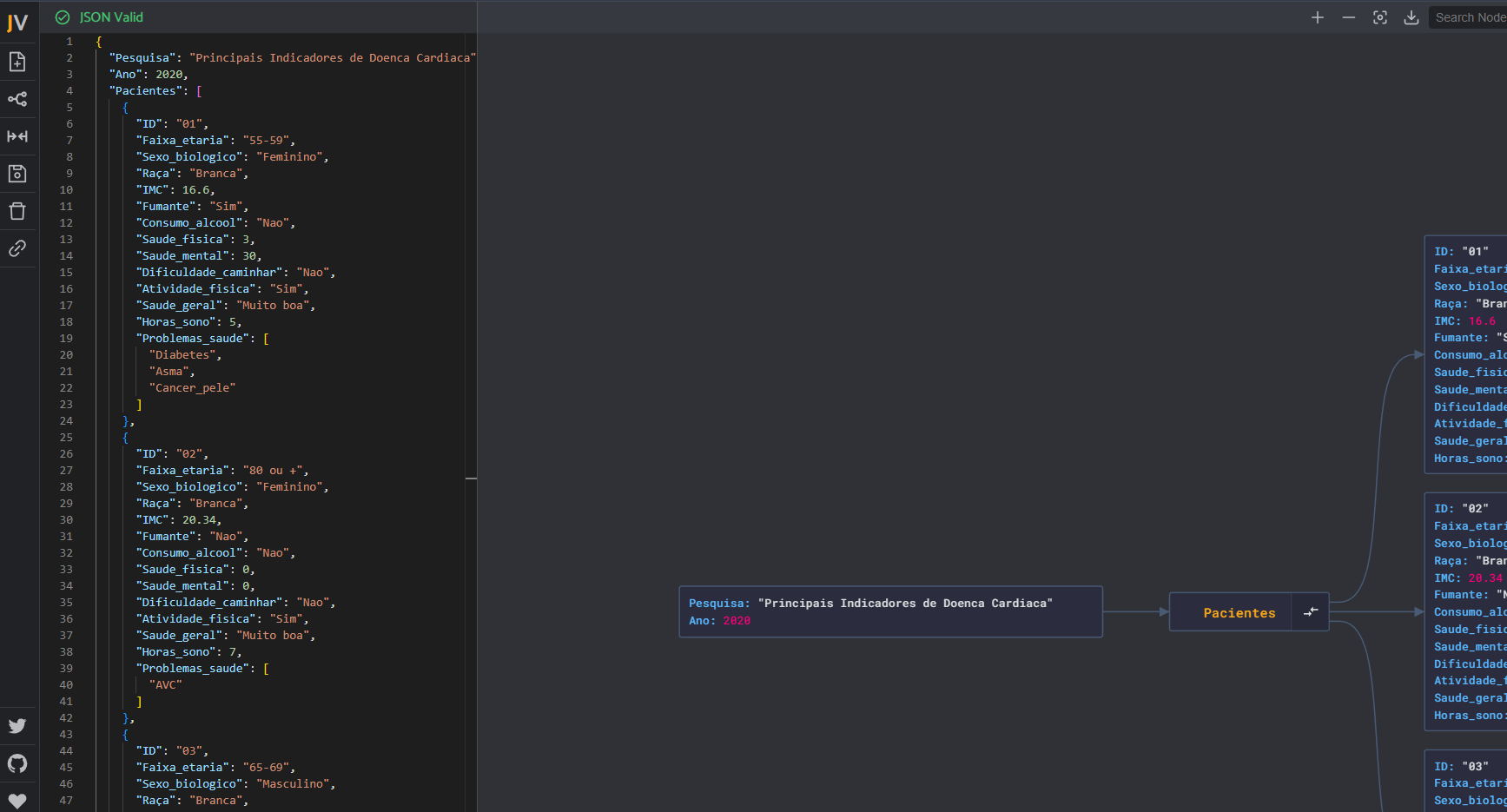Clear the JSON using the trash icon
Image resolution: width=1507 pixels, height=812 pixels.
tap(17, 211)
